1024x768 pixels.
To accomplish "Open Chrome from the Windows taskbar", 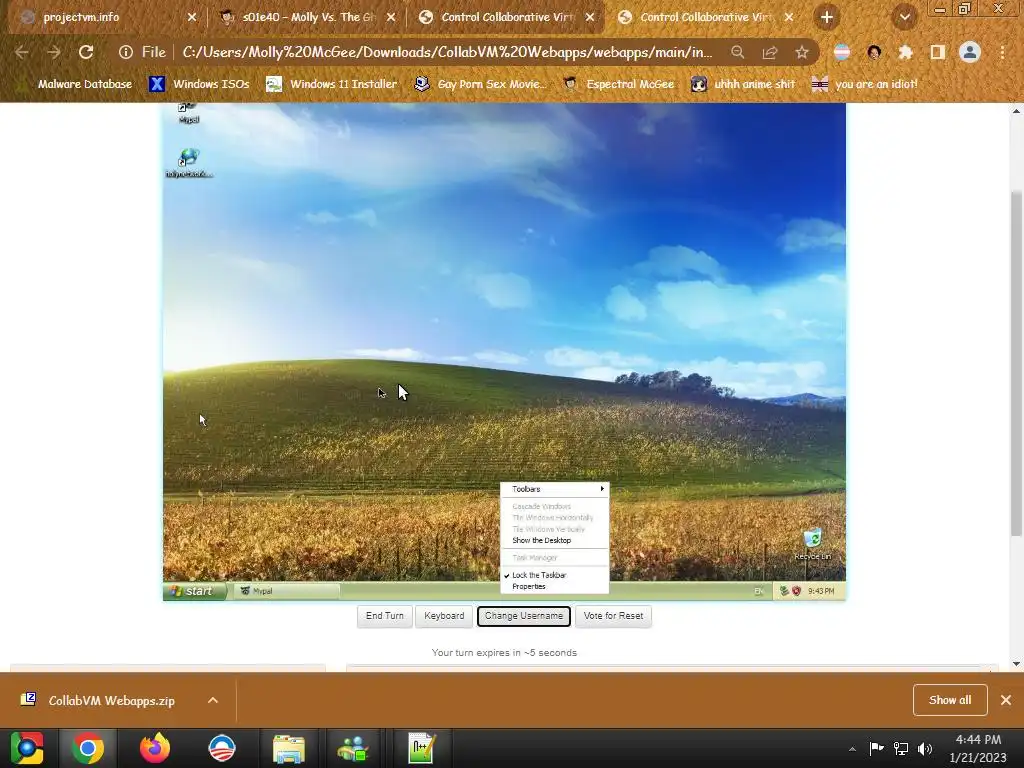I will [88, 748].
